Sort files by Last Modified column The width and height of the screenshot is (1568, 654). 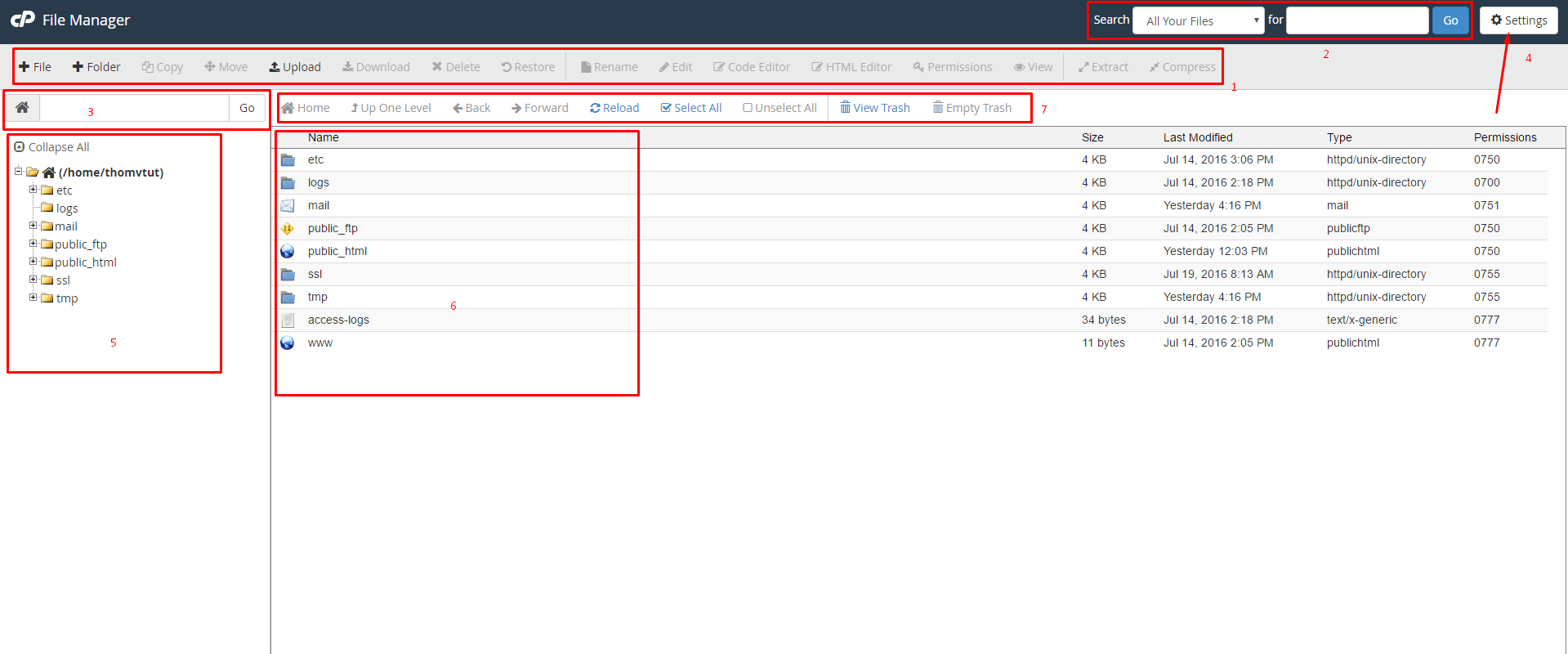coord(1198,137)
